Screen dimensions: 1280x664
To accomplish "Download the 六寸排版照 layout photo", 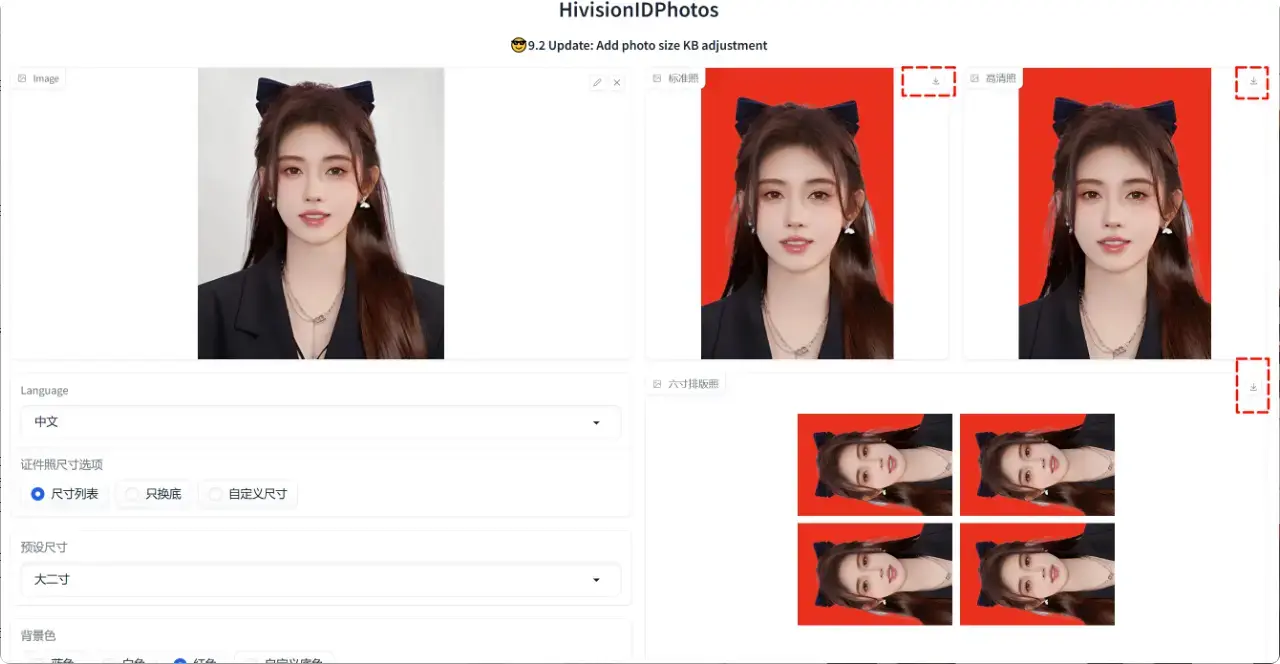I will (1253, 387).
